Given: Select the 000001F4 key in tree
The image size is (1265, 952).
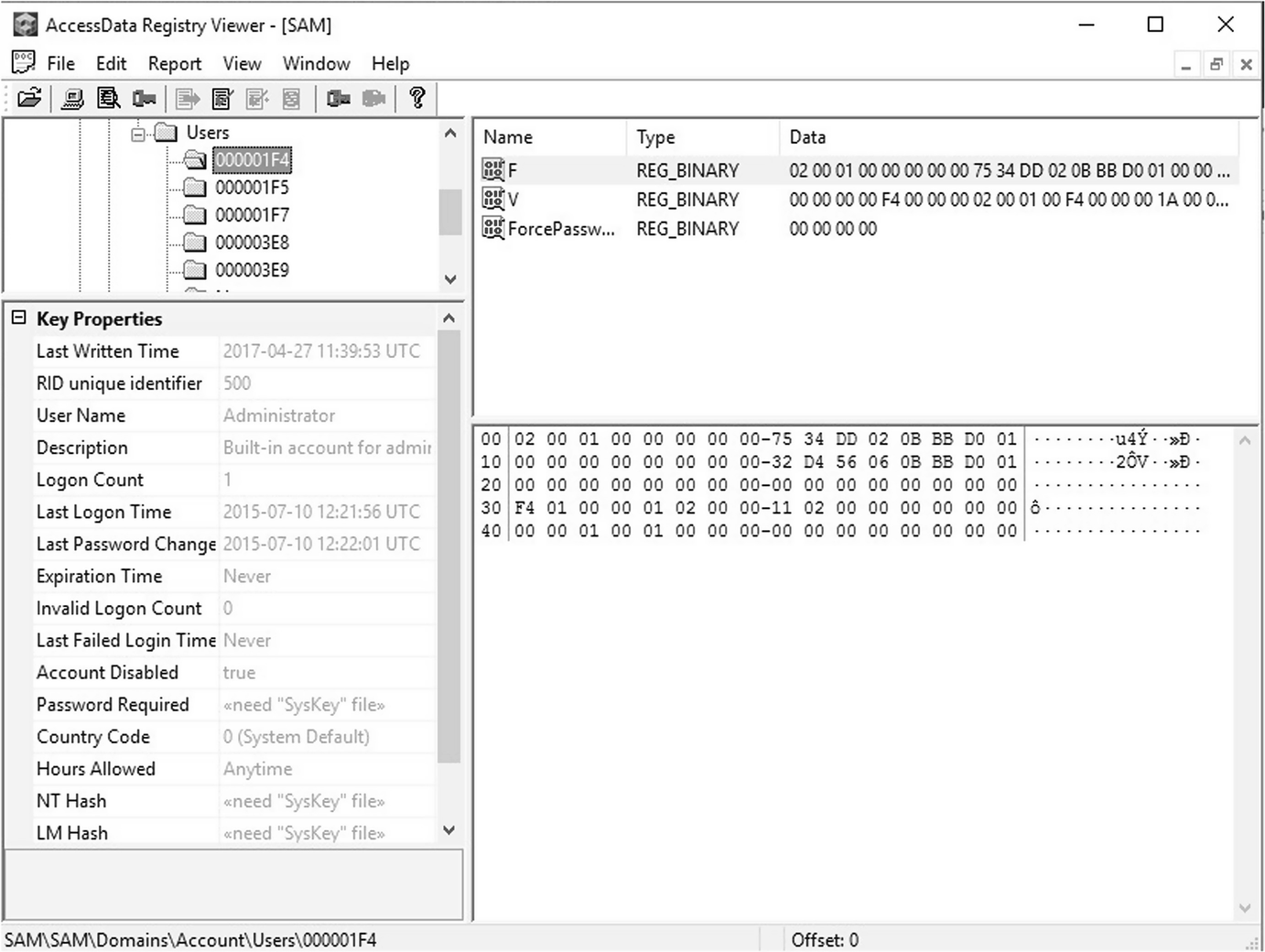Looking at the screenshot, I should click(252, 160).
